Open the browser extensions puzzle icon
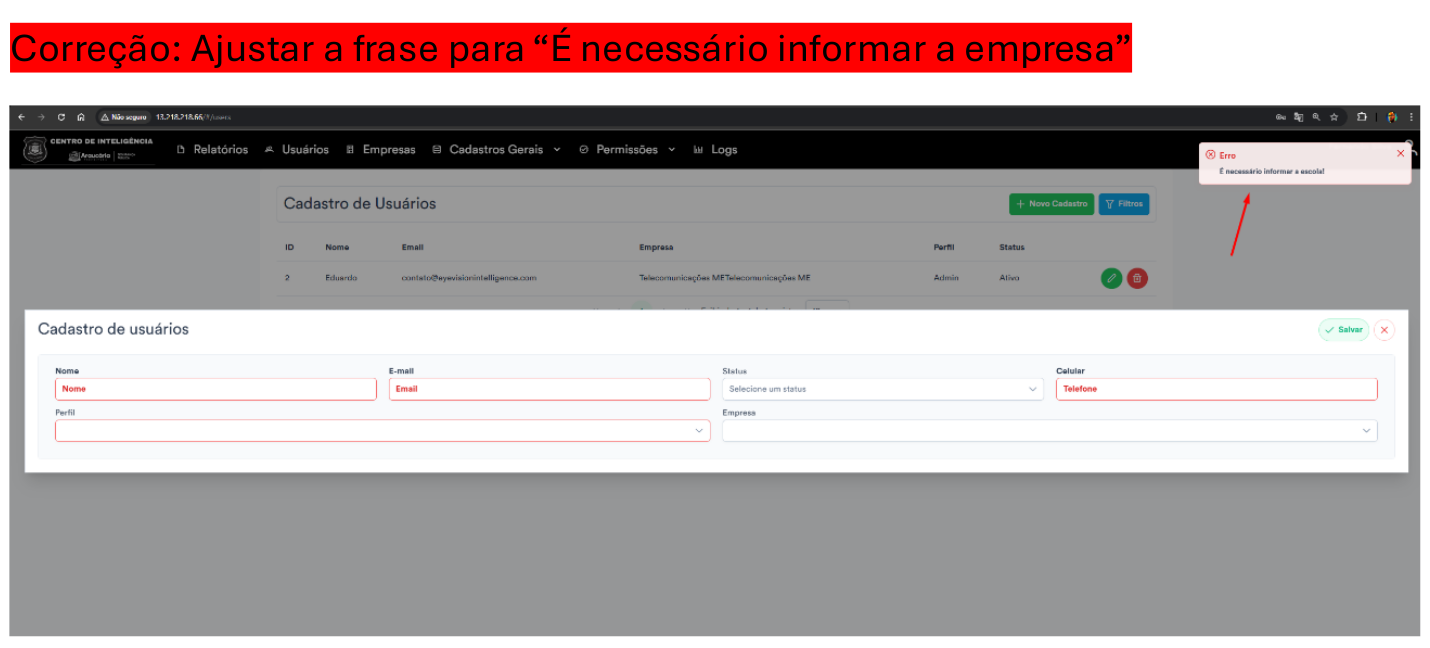Image resolution: width=1430 pixels, height=648 pixels. coord(1361,117)
